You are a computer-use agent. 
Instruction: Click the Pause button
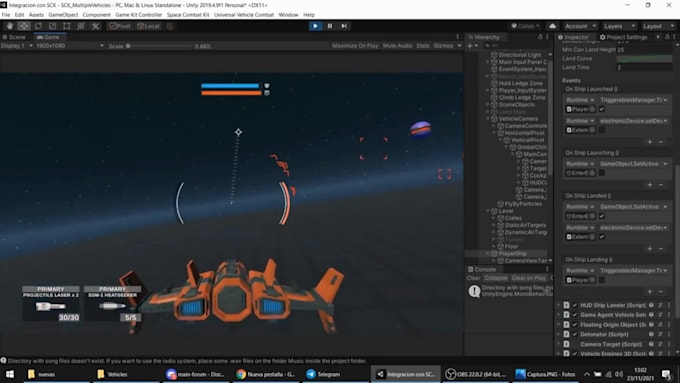click(x=330, y=26)
